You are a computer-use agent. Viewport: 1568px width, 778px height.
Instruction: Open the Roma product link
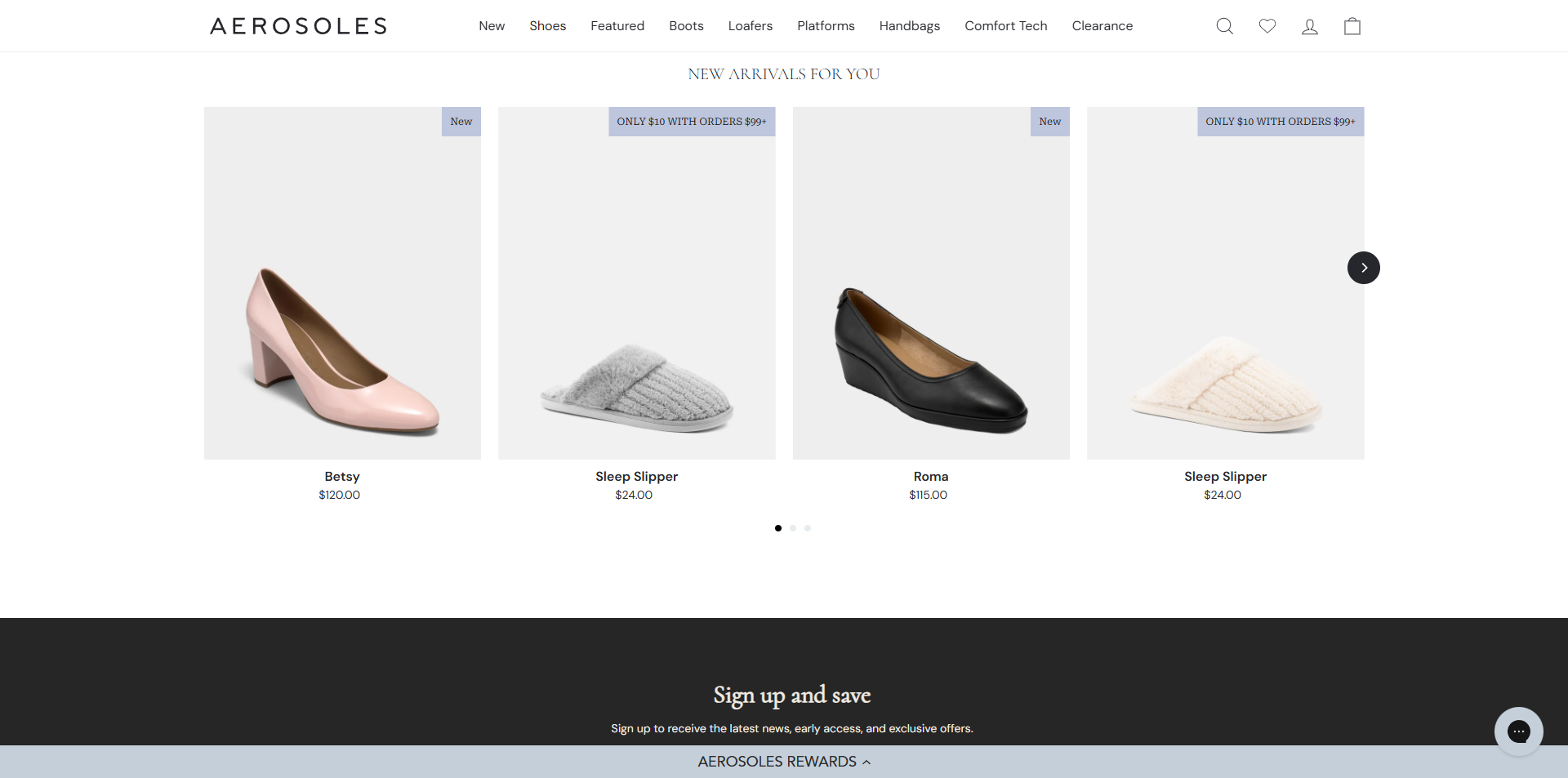pos(930,476)
